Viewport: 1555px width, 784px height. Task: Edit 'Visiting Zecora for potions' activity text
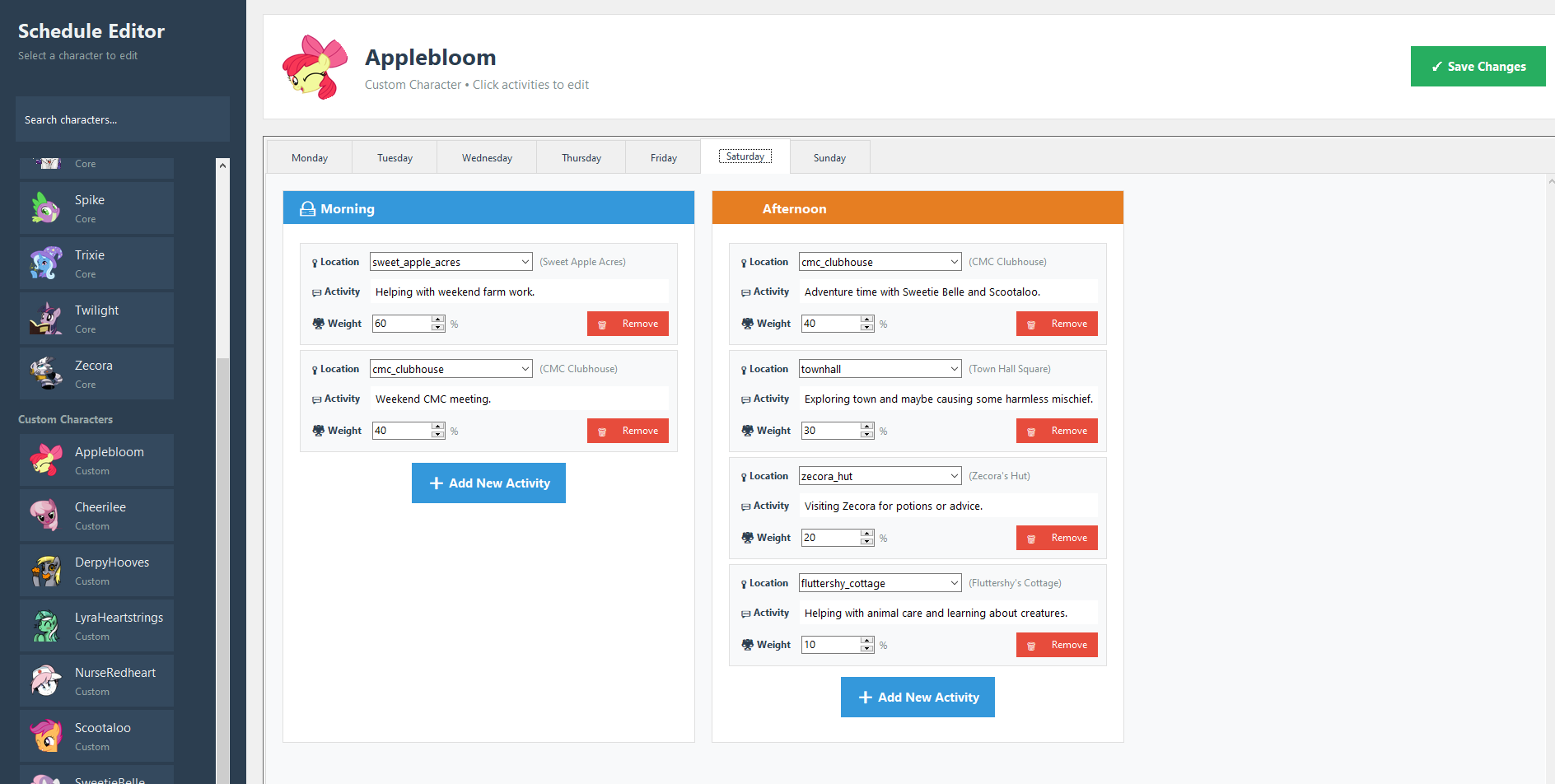click(x=948, y=506)
